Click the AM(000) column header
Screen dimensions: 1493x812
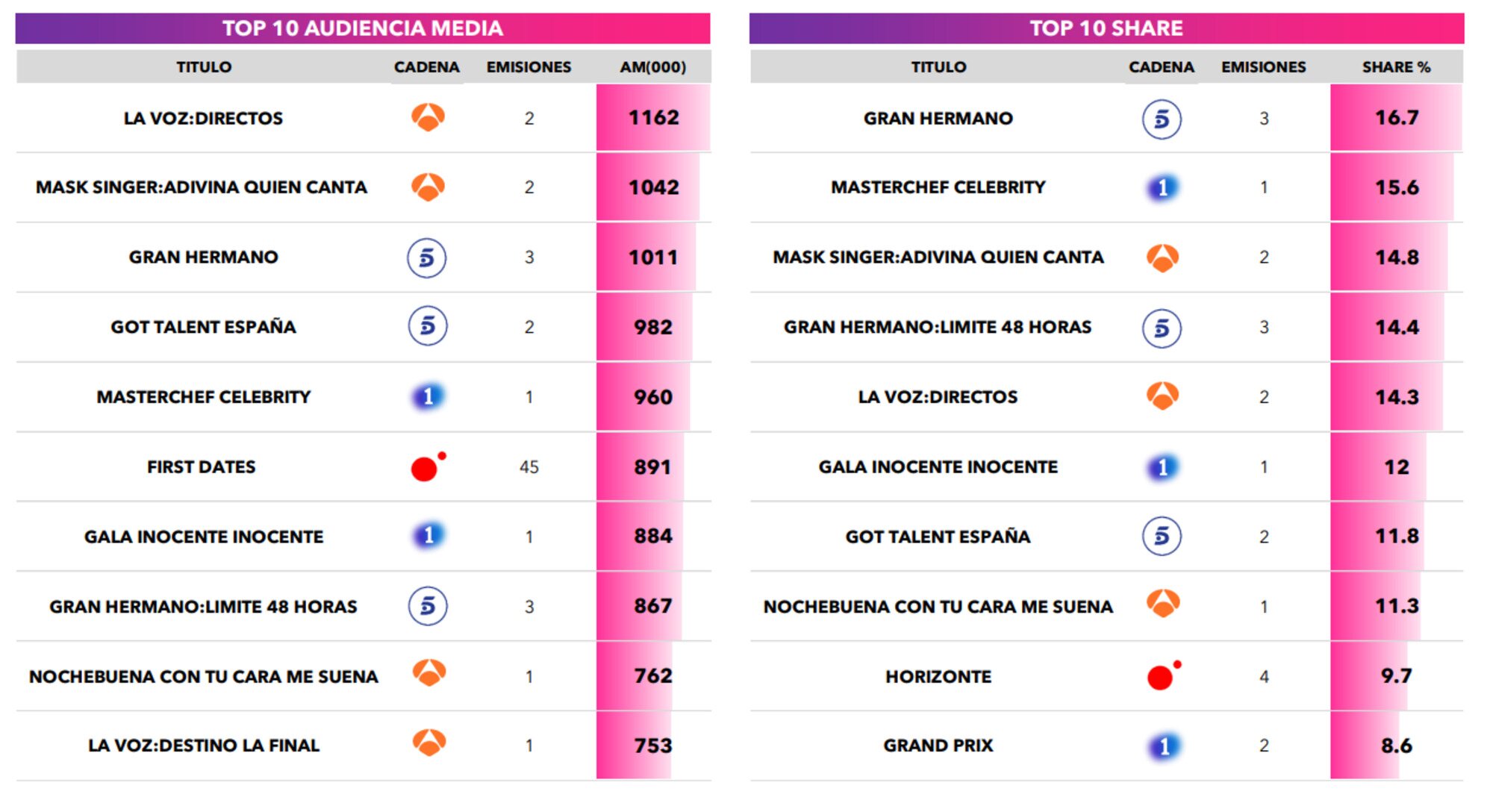point(653,67)
